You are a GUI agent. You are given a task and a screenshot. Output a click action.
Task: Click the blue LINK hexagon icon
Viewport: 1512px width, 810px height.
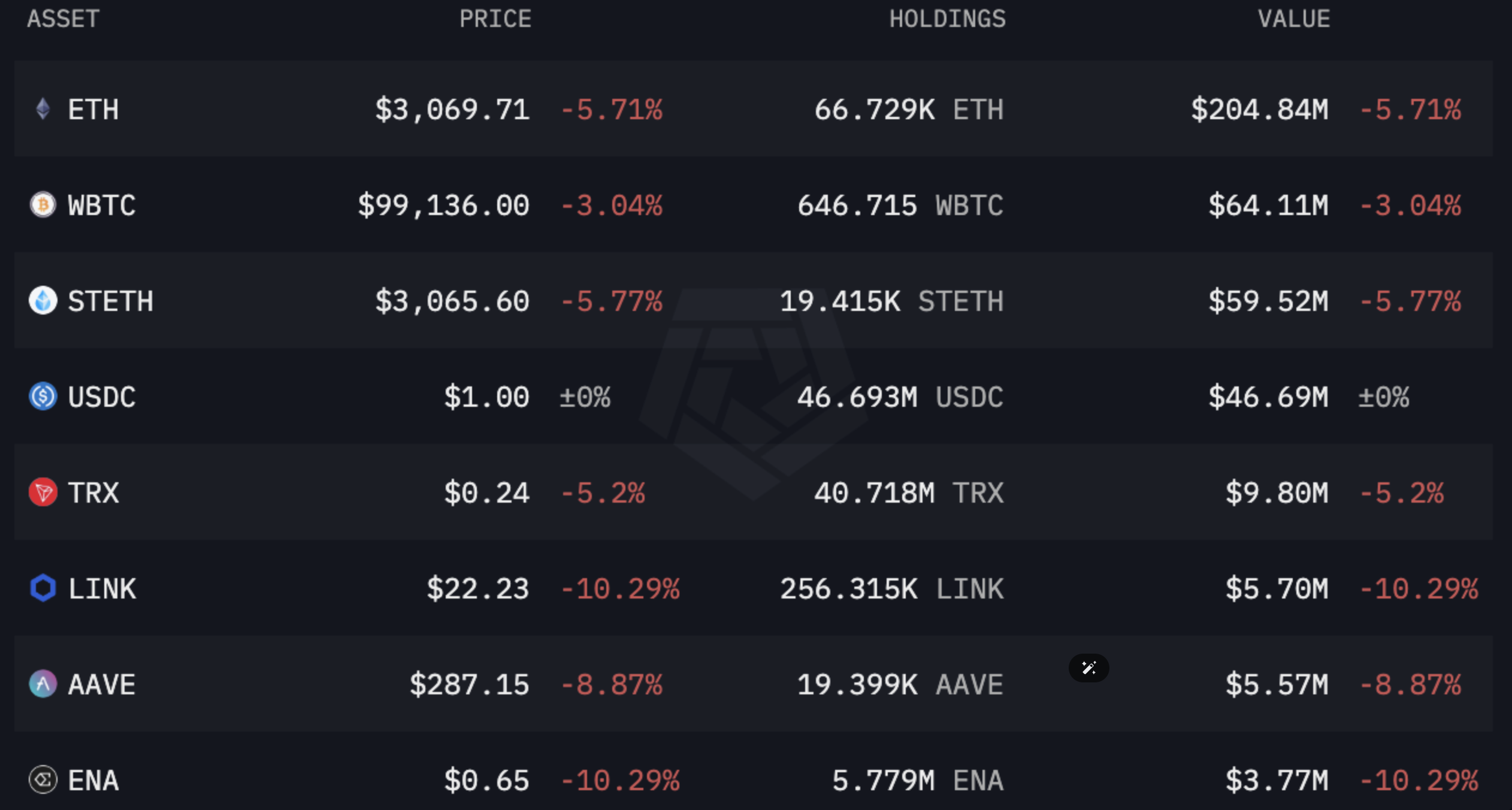(x=43, y=588)
